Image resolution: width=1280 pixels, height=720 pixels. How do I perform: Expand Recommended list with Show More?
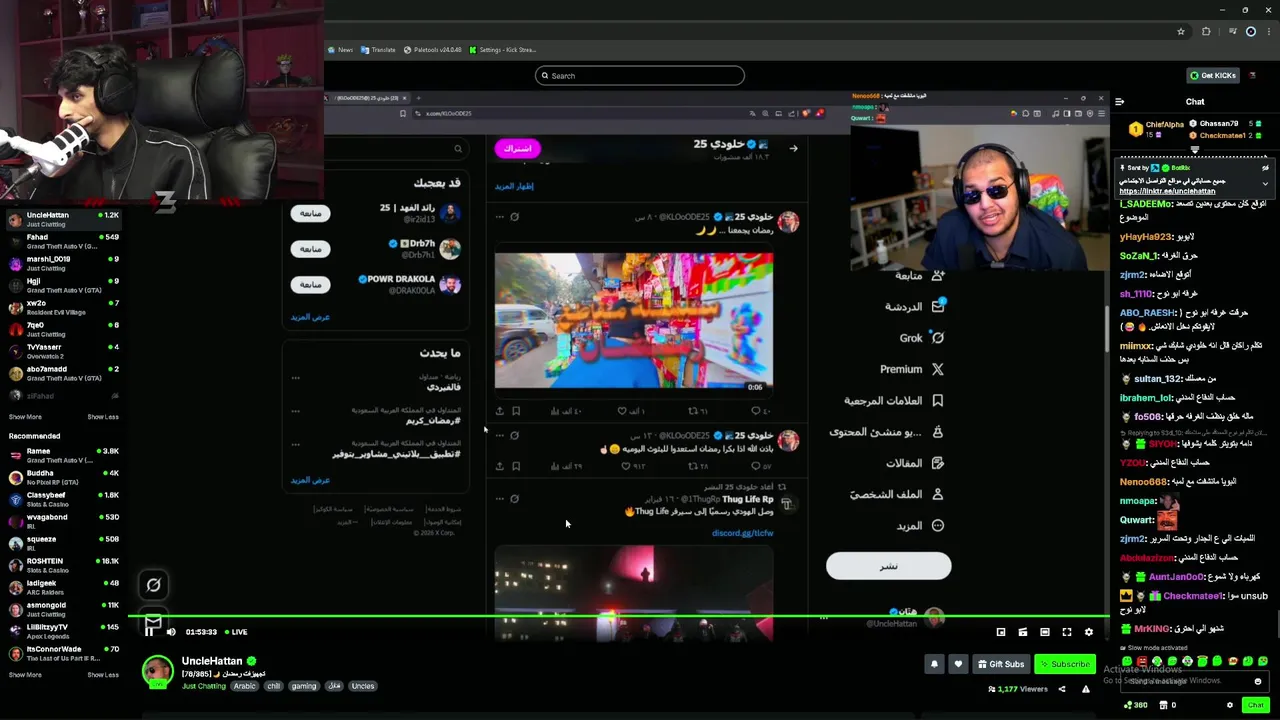pyautogui.click(x=25, y=675)
